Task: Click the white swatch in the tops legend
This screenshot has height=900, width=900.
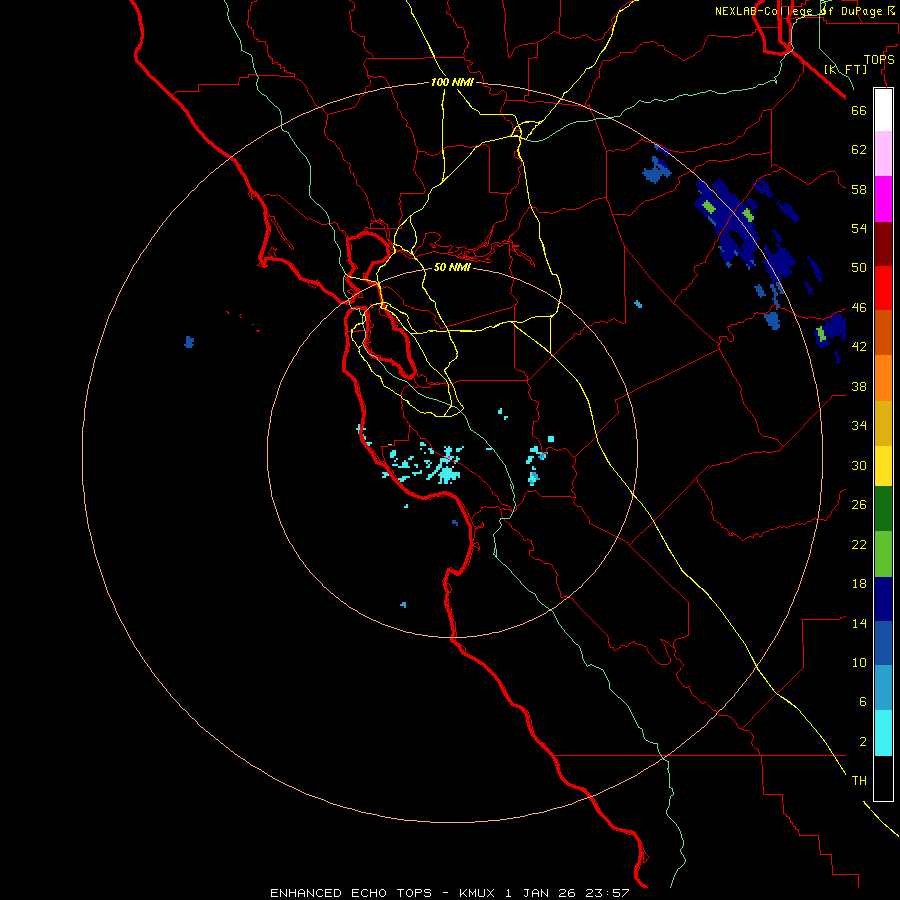Action: [883, 110]
